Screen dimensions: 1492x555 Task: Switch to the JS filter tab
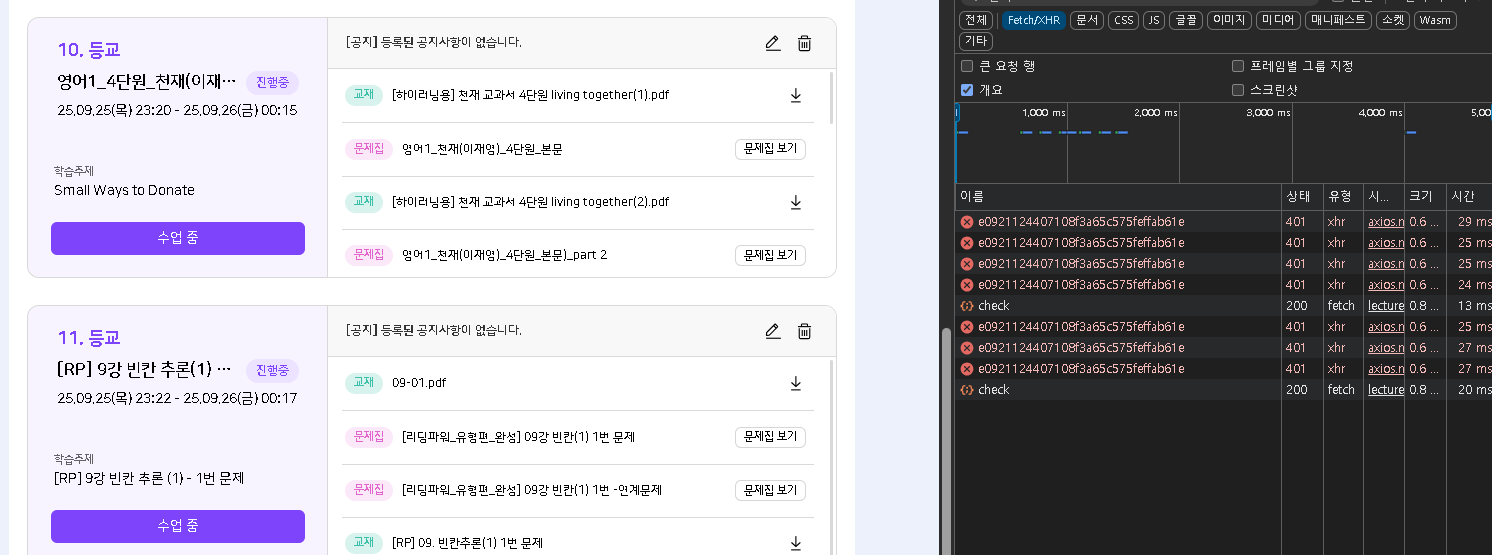[1153, 20]
